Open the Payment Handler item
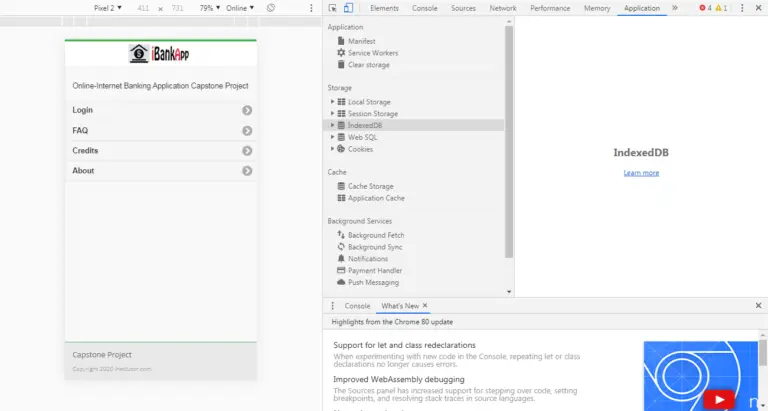 (x=374, y=271)
